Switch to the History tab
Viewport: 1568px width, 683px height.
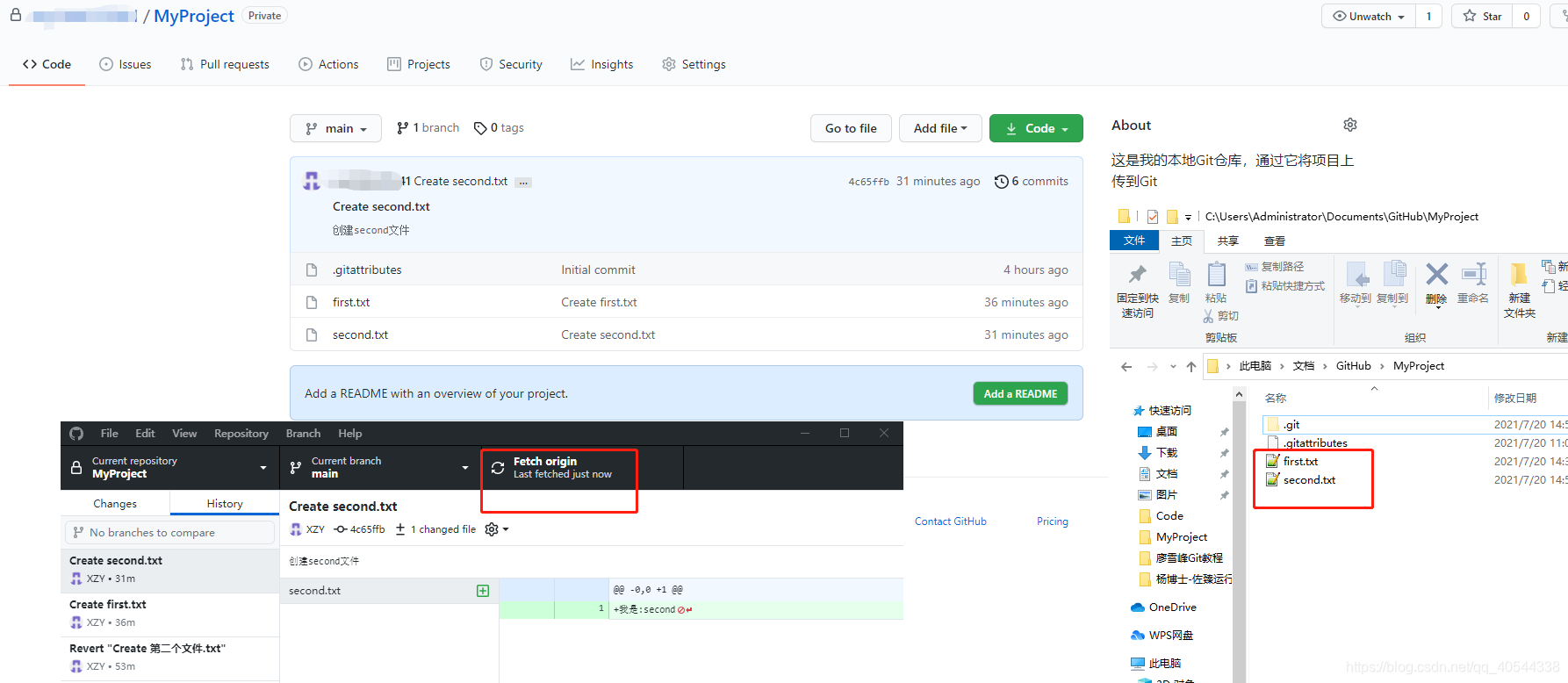tap(225, 504)
